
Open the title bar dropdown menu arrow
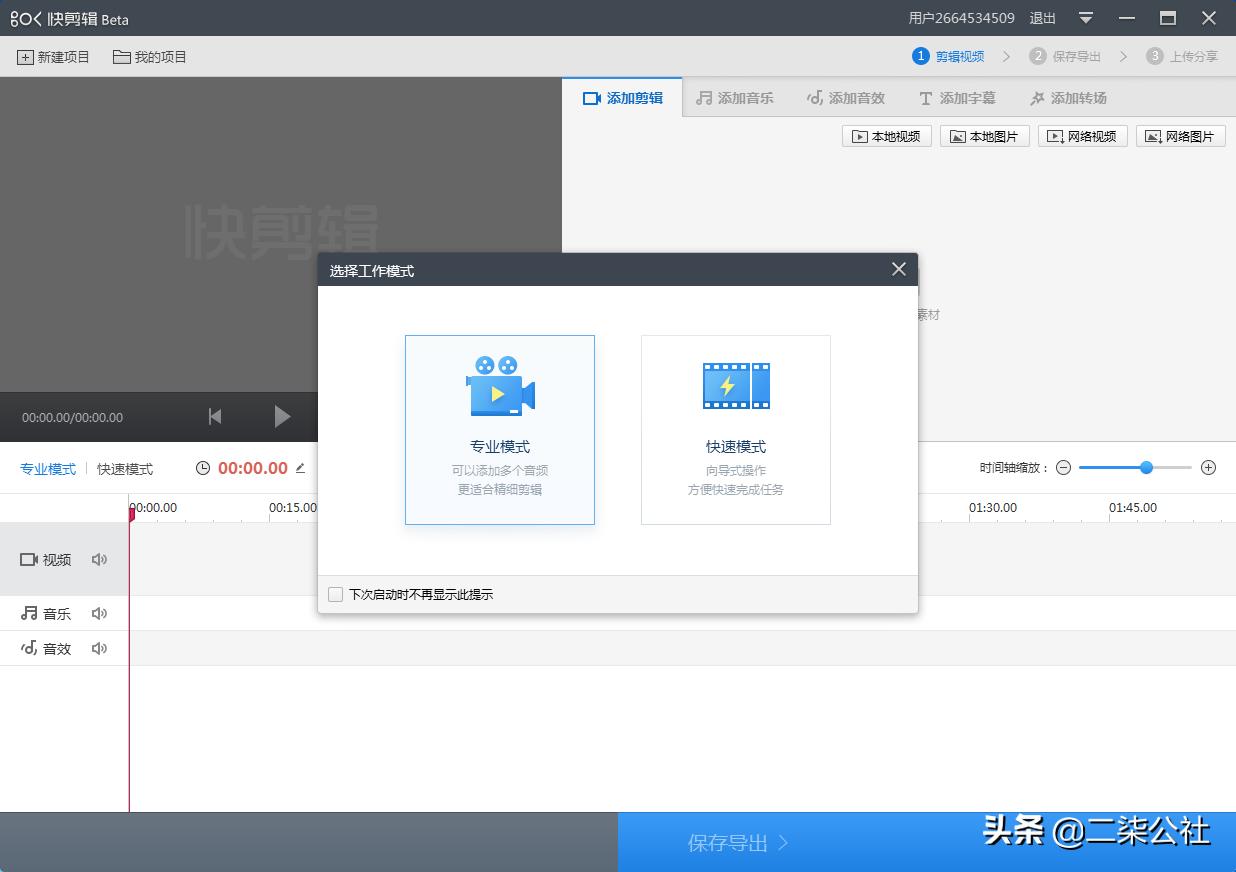coord(1086,18)
